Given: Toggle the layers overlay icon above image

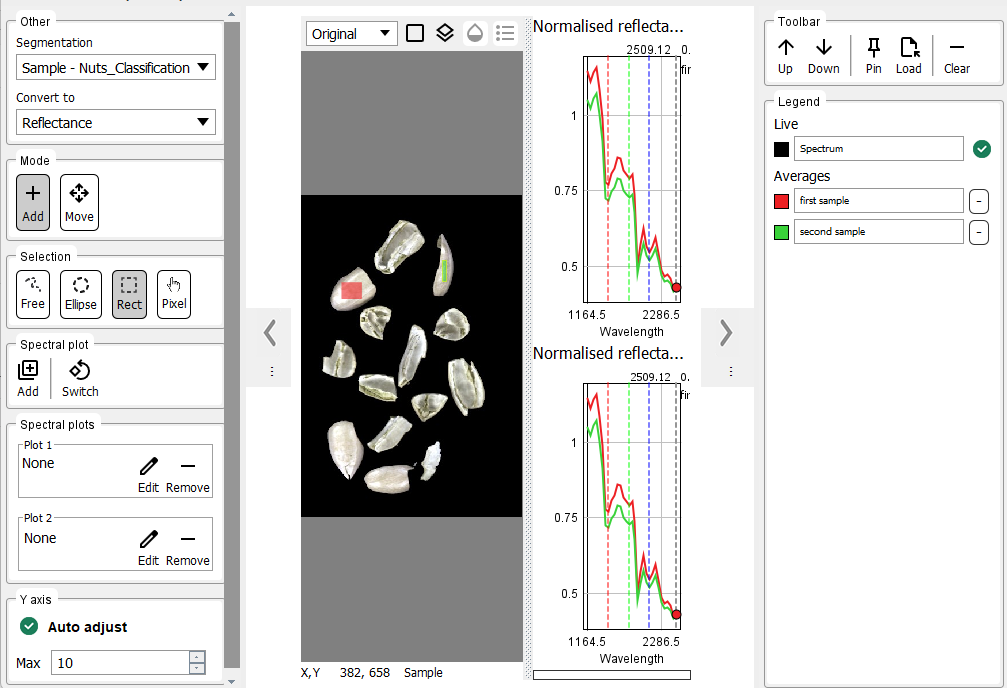Looking at the screenshot, I should [x=445, y=33].
